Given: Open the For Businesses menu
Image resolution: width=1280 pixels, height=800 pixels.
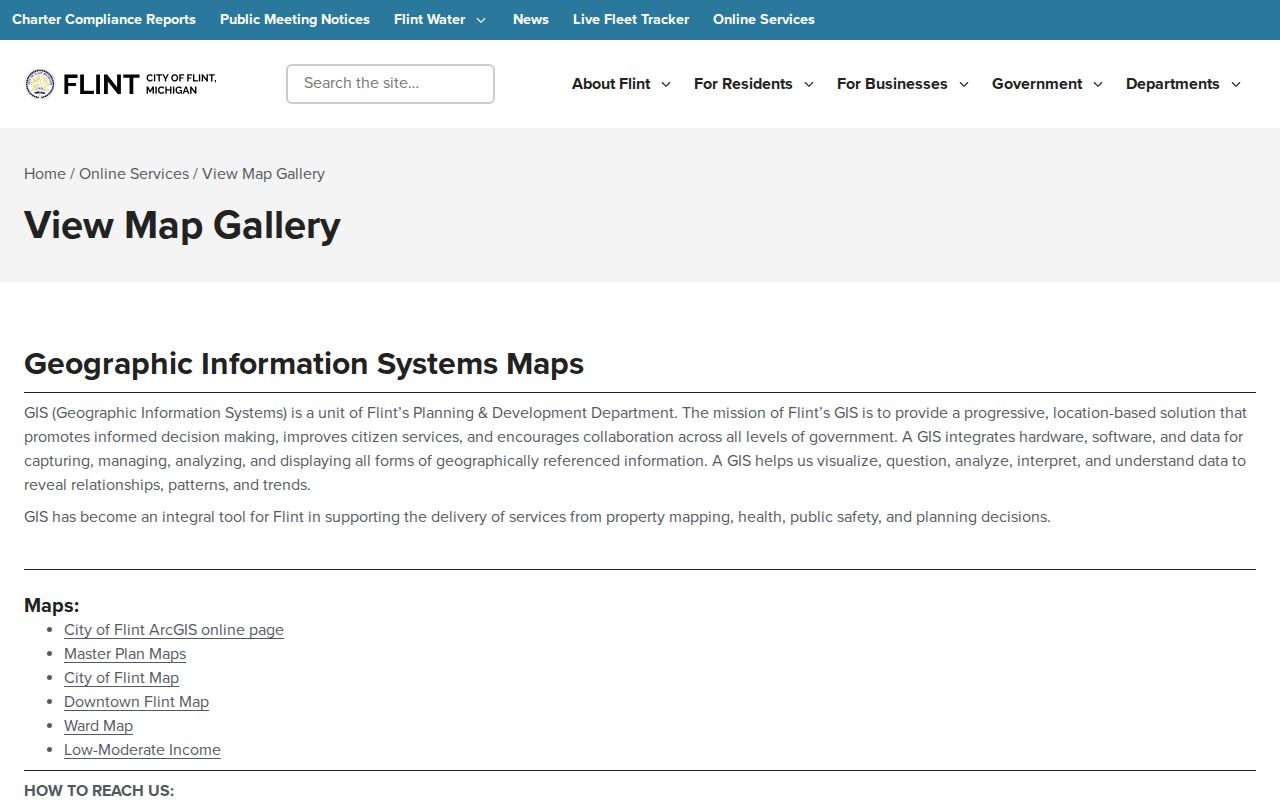Looking at the screenshot, I should click(892, 84).
